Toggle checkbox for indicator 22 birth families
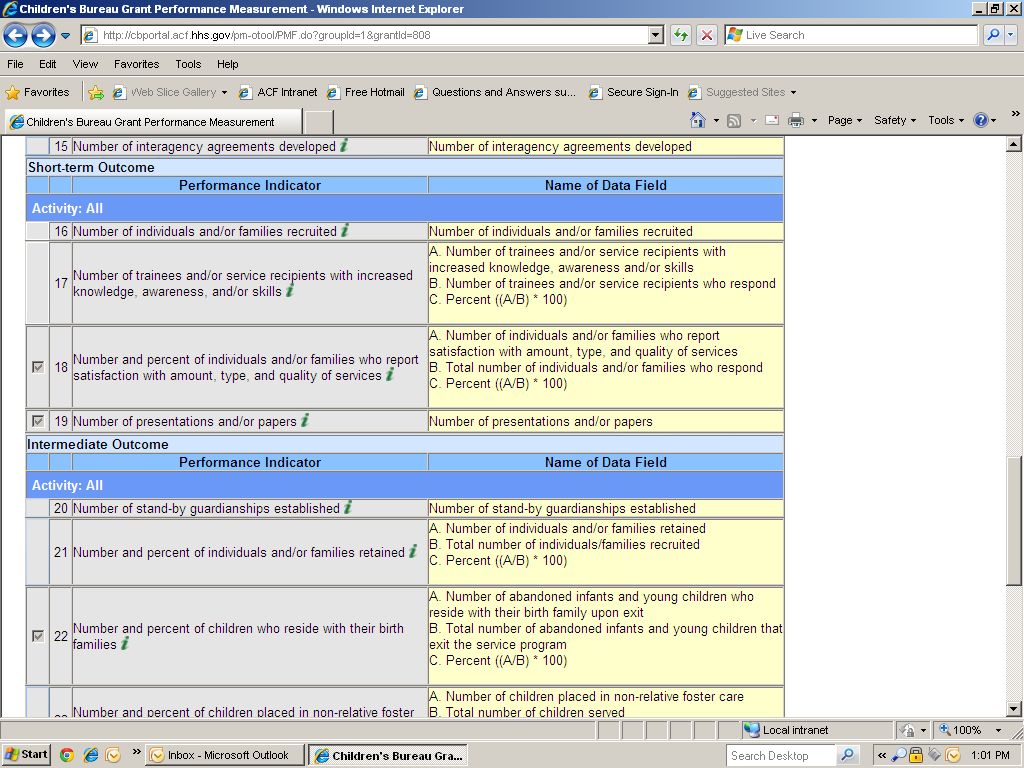Image resolution: width=1024 pixels, height=768 pixels. [38, 636]
